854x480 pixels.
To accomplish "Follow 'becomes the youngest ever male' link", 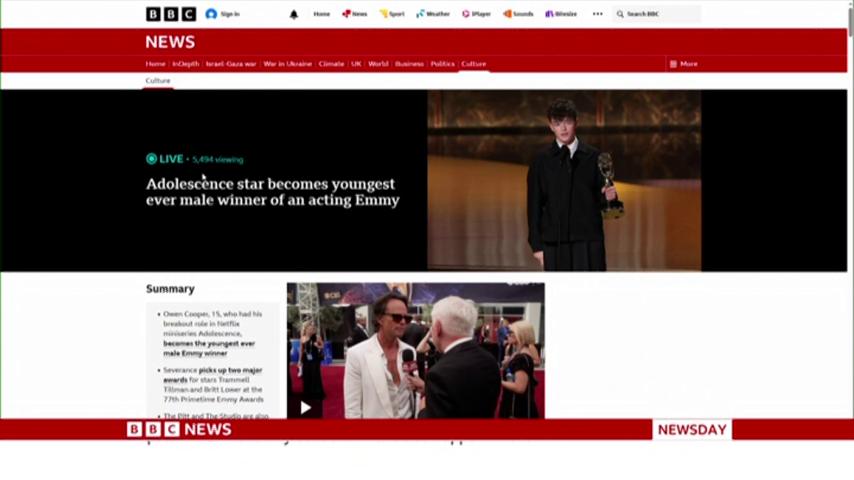I will (x=209, y=349).
